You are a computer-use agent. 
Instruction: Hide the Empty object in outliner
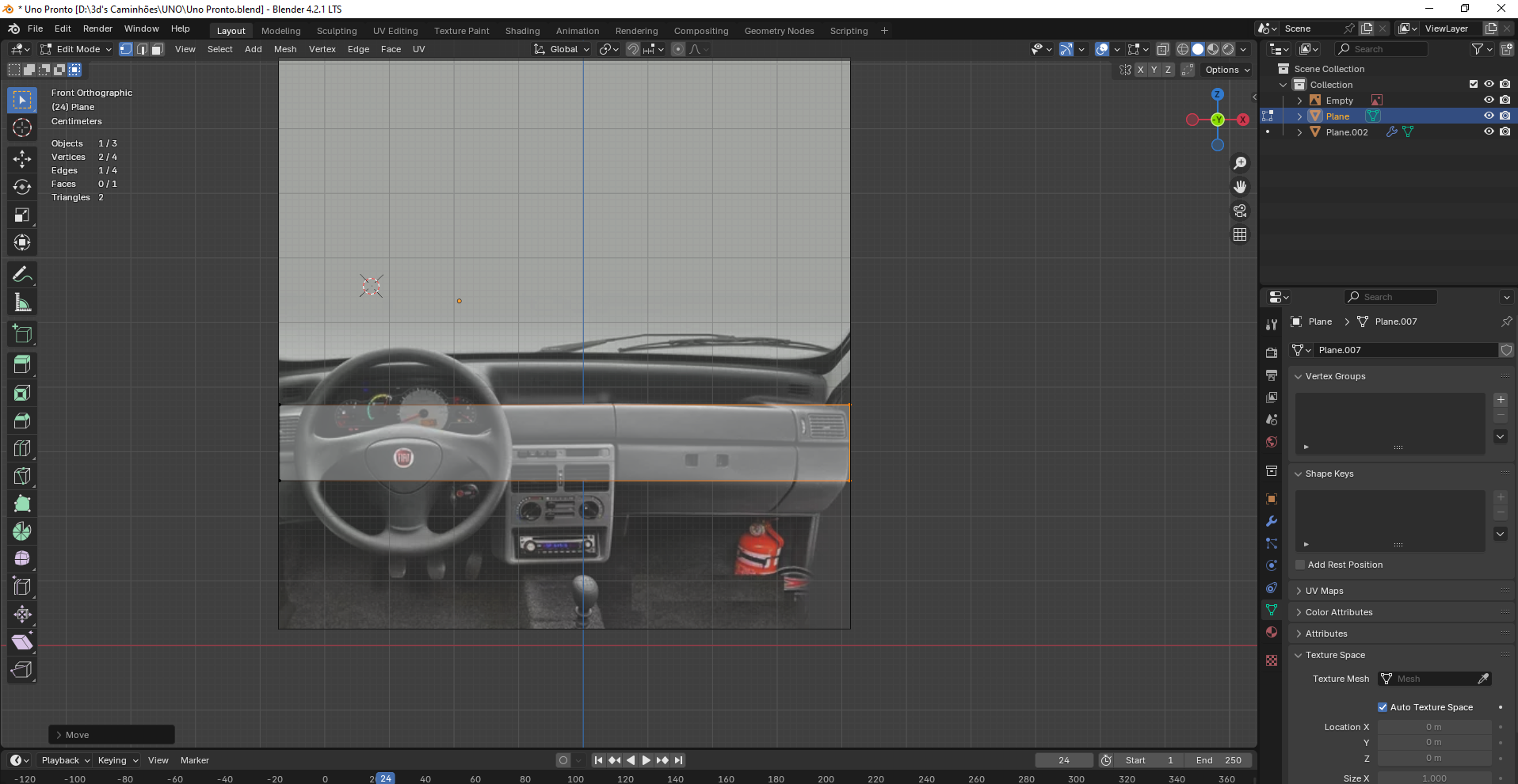[x=1489, y=101]
